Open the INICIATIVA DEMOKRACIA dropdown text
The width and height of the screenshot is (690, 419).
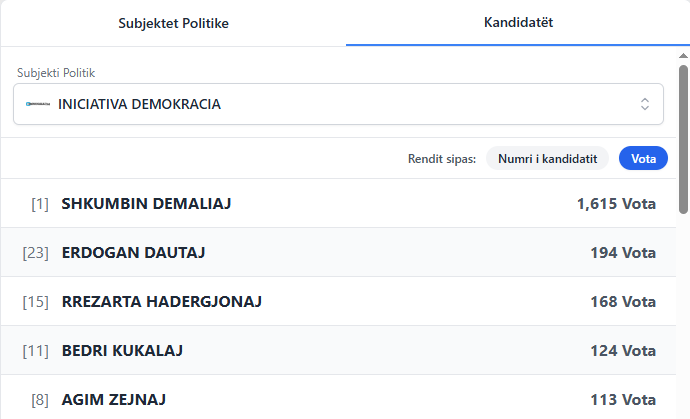point(140,104)
